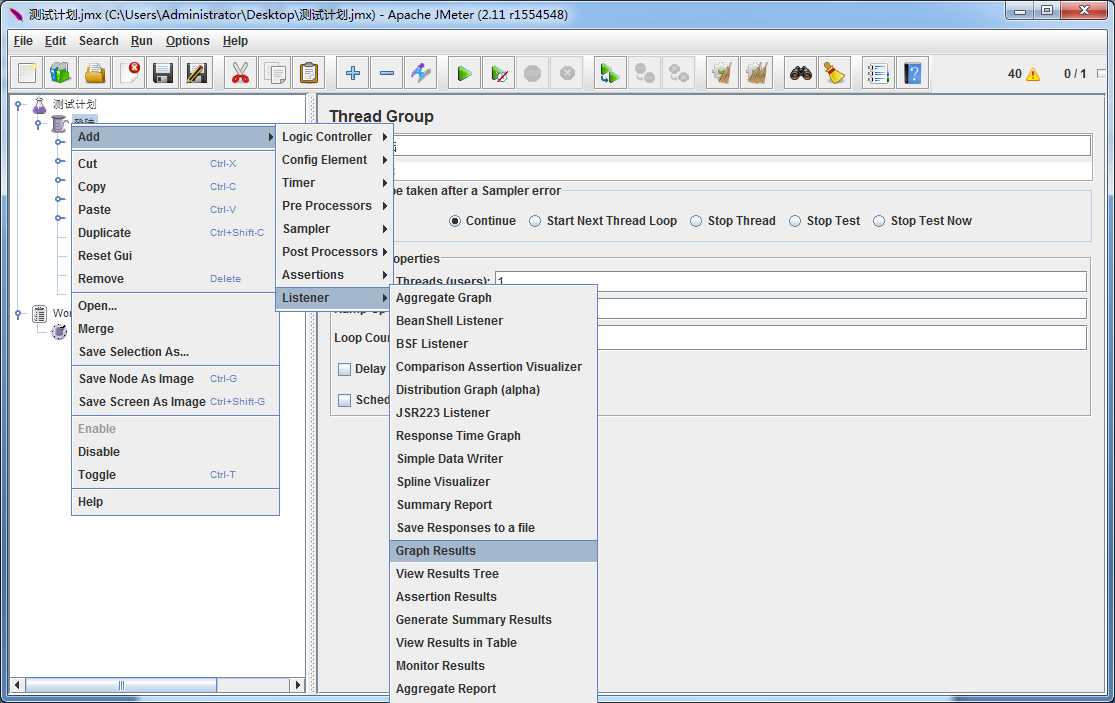
Task: Select the Continue radio button
Action: coord(455,221)
